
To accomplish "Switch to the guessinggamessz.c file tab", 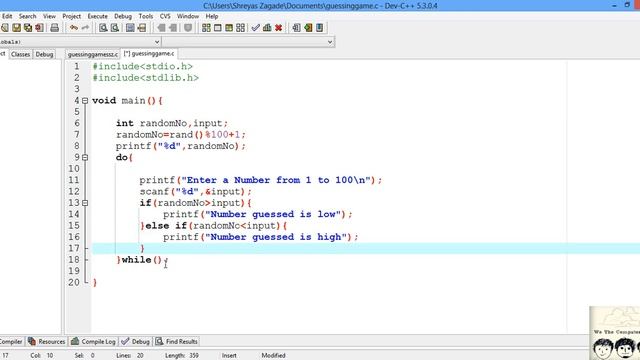I will coord(93,54).
